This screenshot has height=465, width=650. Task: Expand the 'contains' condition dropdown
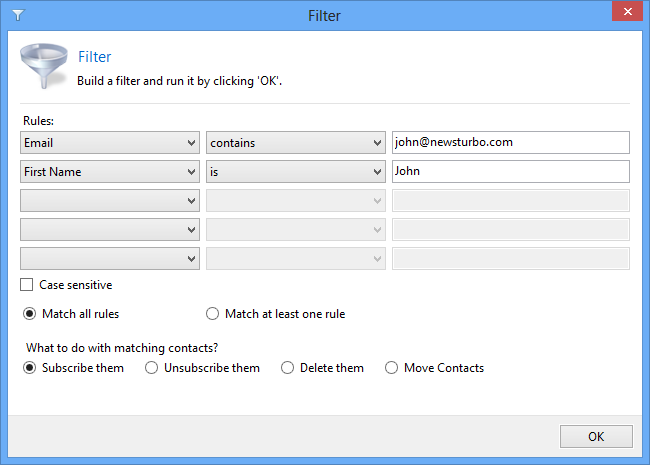click(296, 143)
